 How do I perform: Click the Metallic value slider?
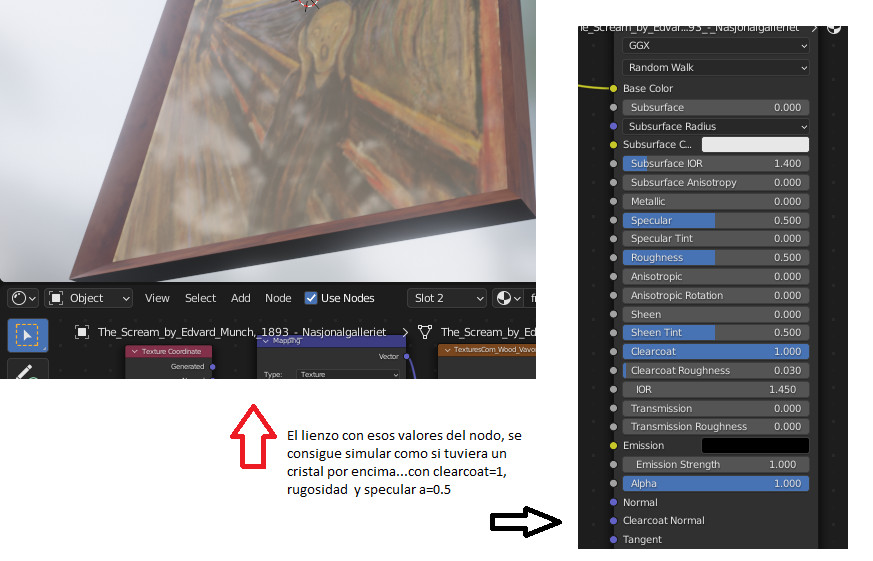715,201
